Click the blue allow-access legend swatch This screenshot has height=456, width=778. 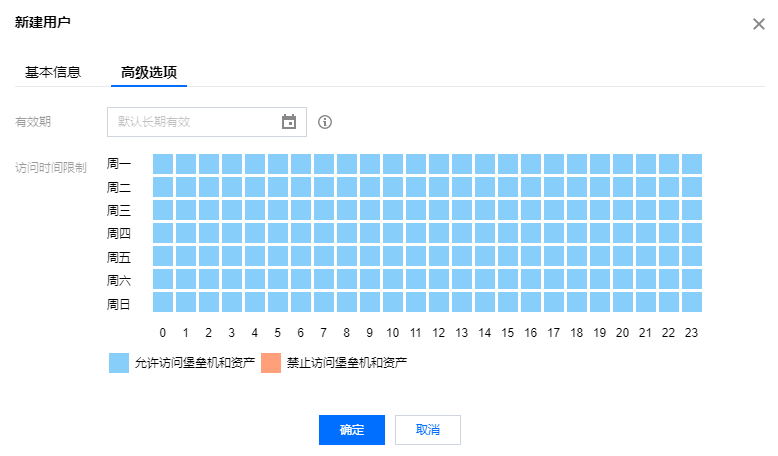pos(119,363)
